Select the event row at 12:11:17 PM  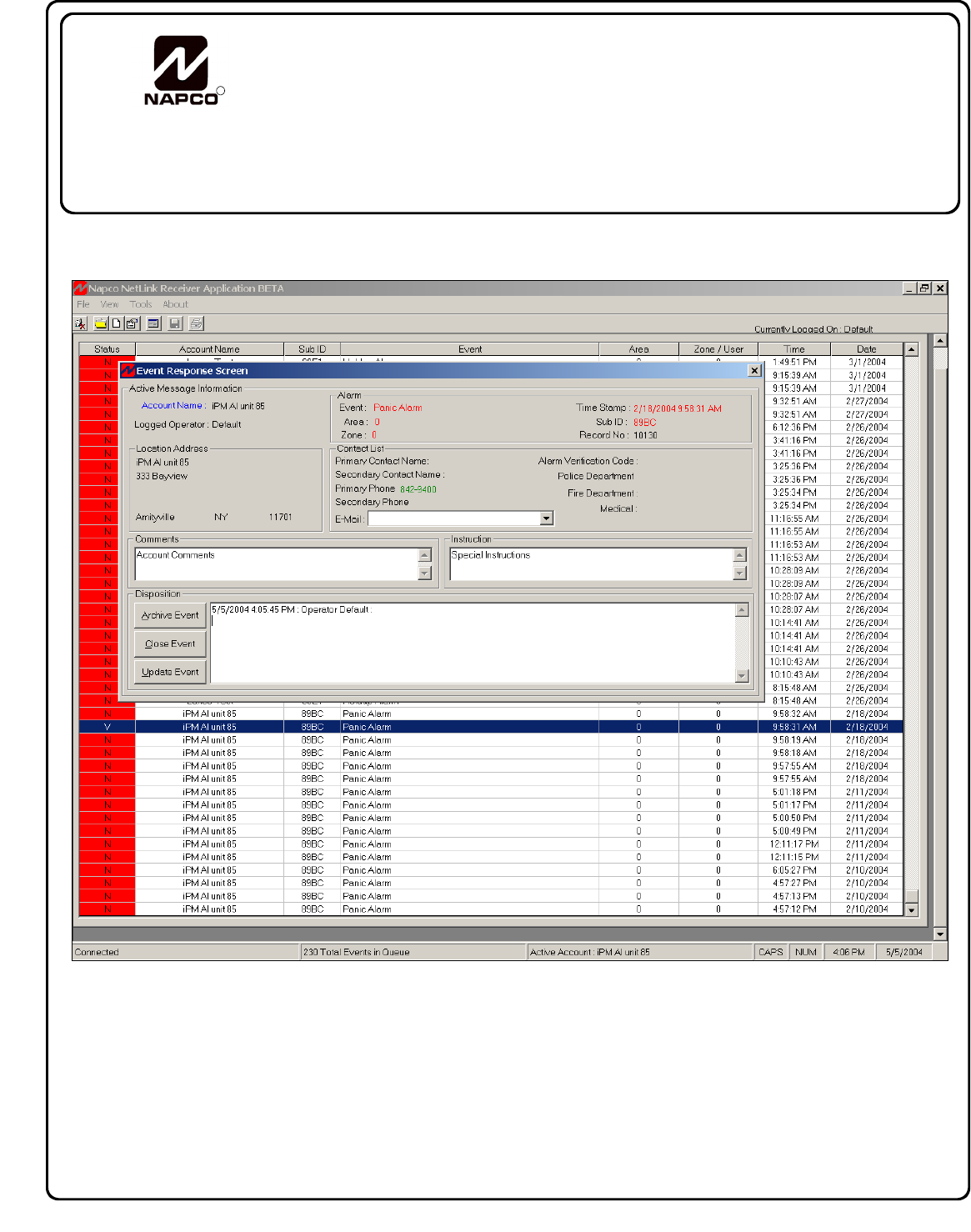(491, 844)
